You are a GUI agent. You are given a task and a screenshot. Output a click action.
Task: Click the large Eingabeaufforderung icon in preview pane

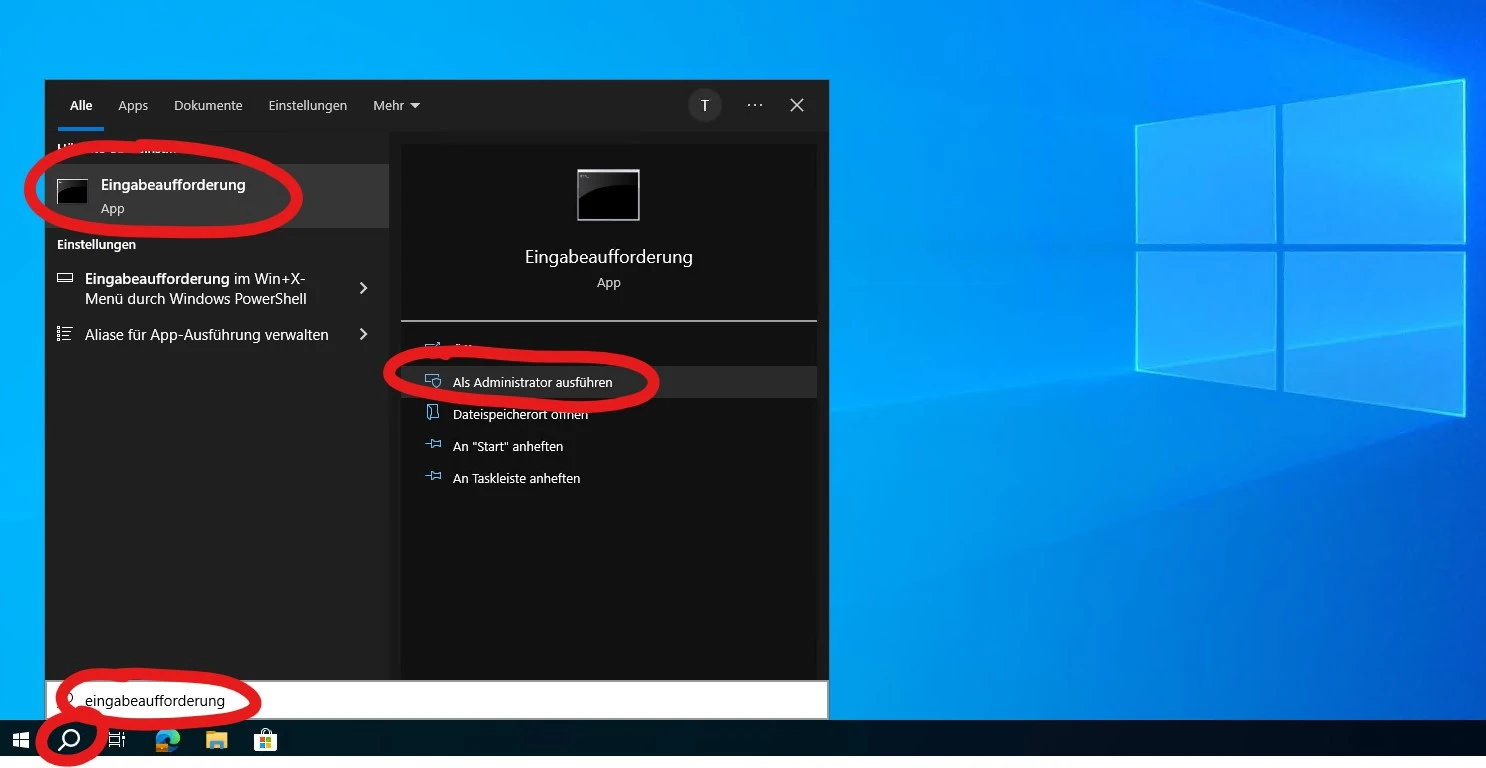pyautogui.click(x=608, y=195)
